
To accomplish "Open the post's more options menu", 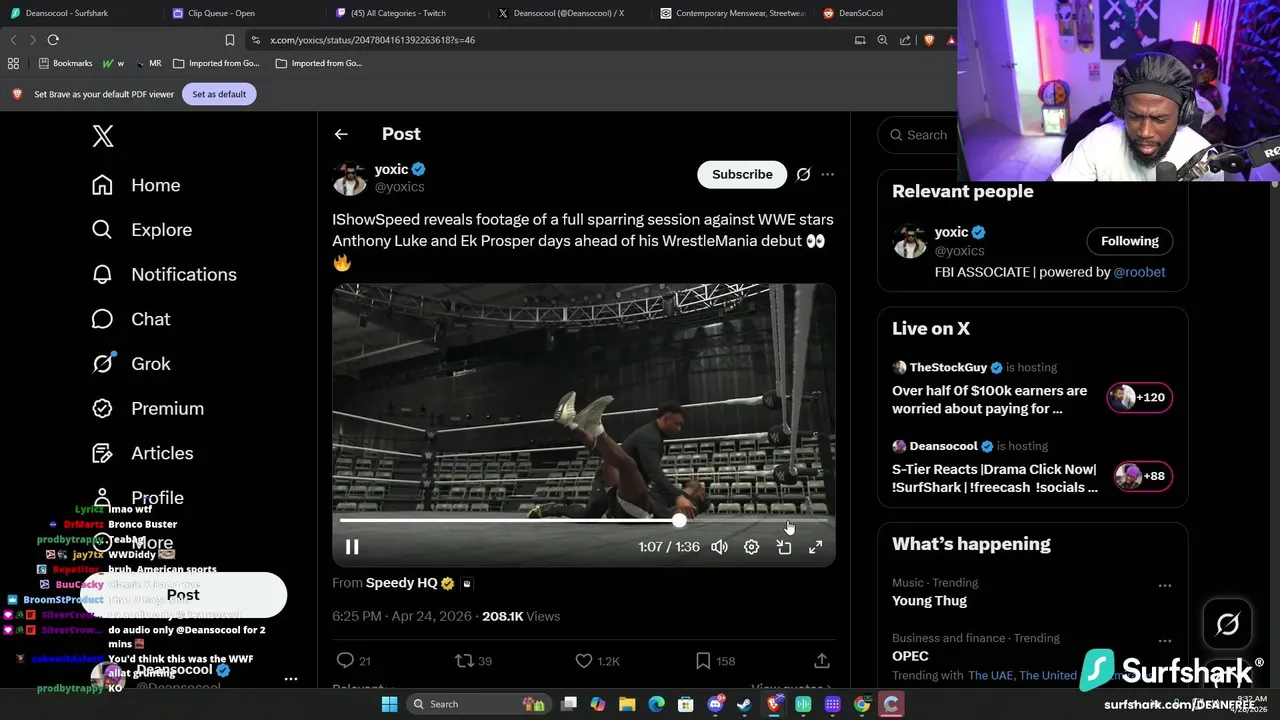I will (x=827, y=174).
